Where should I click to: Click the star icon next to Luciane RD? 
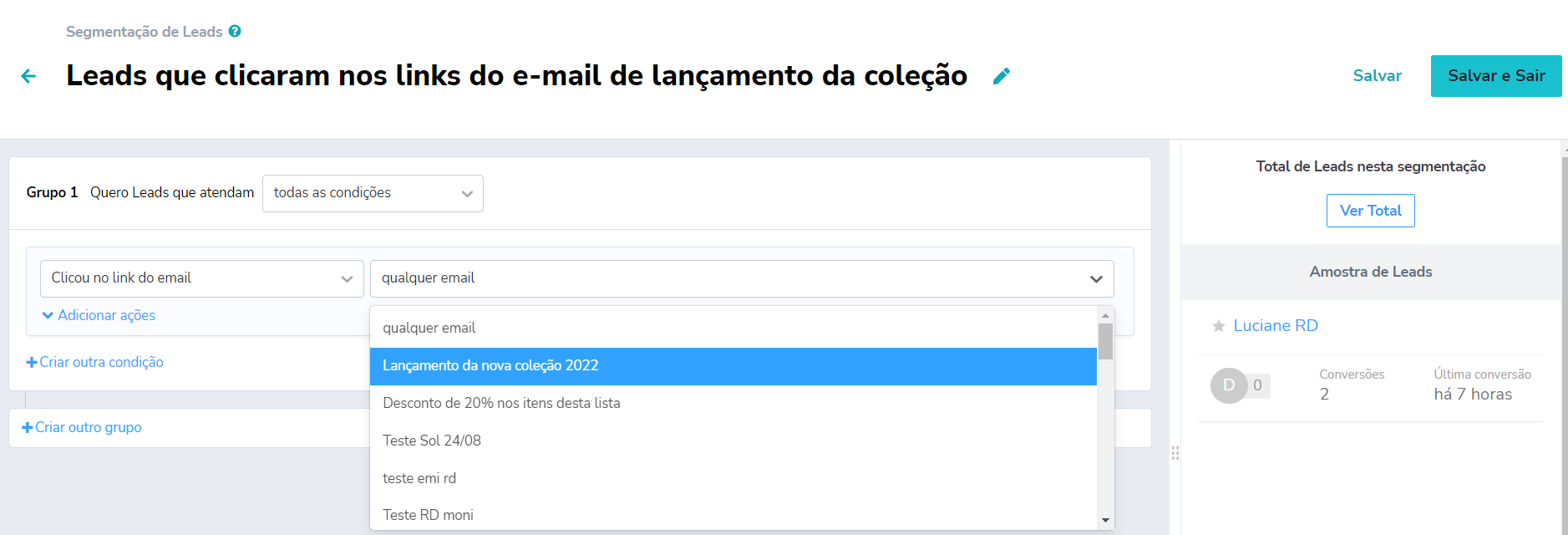[x=1218, y=326]
